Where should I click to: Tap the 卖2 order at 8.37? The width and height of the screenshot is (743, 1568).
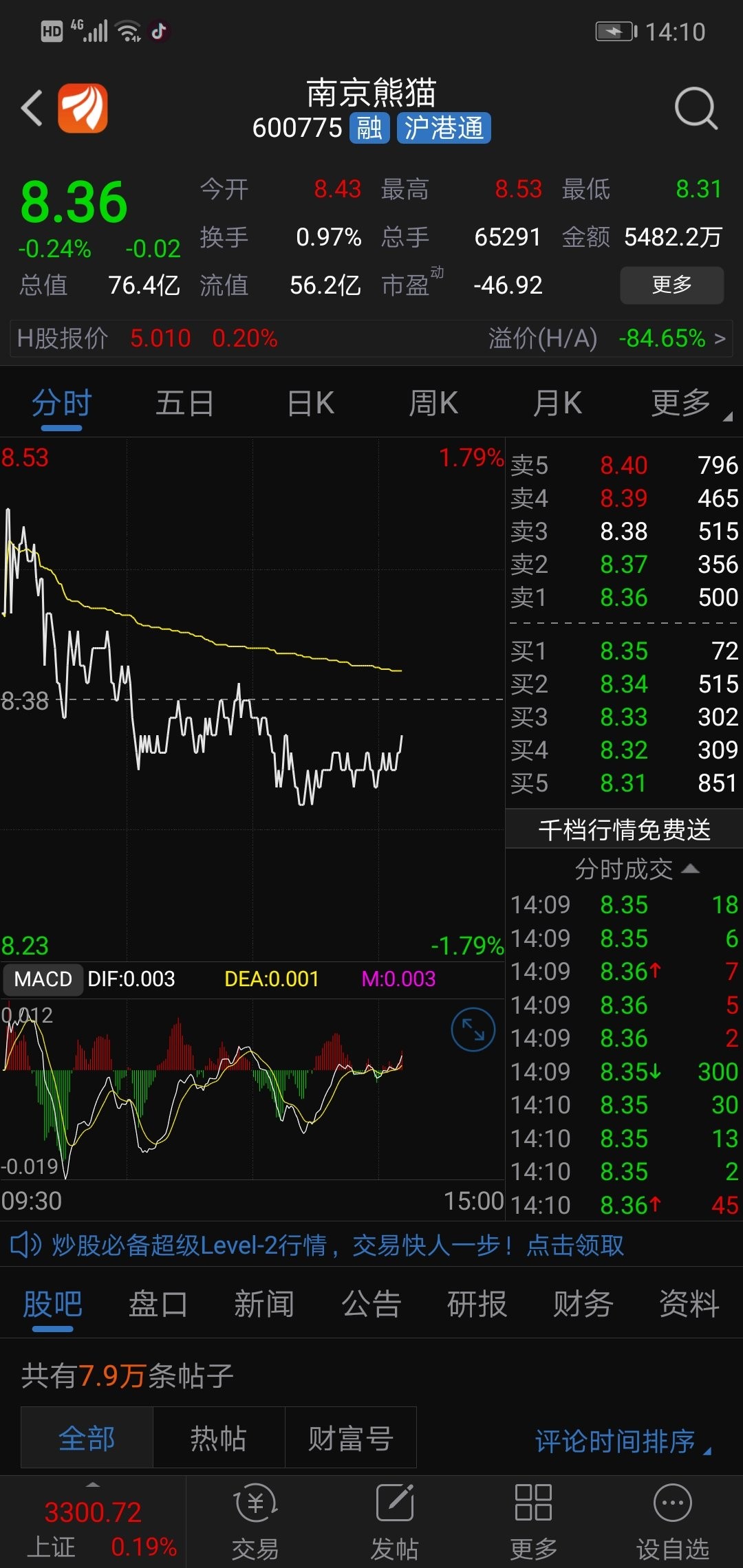(624, 565)
